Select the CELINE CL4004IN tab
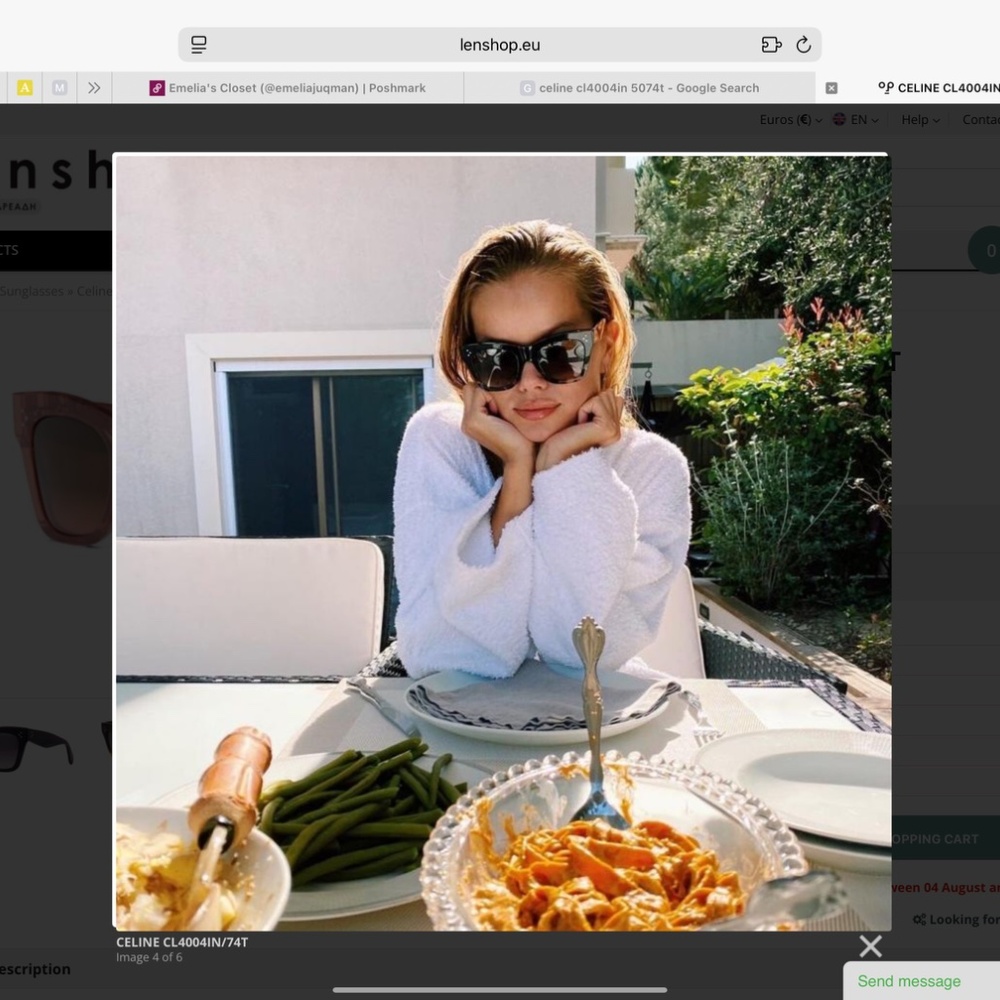 pyautogui.click(x=938, y=88)
